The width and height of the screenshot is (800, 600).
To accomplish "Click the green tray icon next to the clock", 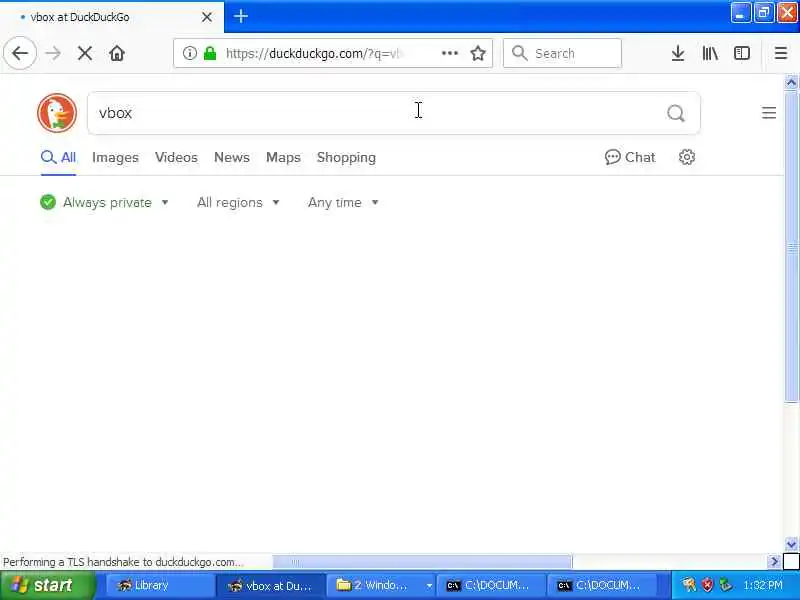I will tap(725, 585).
